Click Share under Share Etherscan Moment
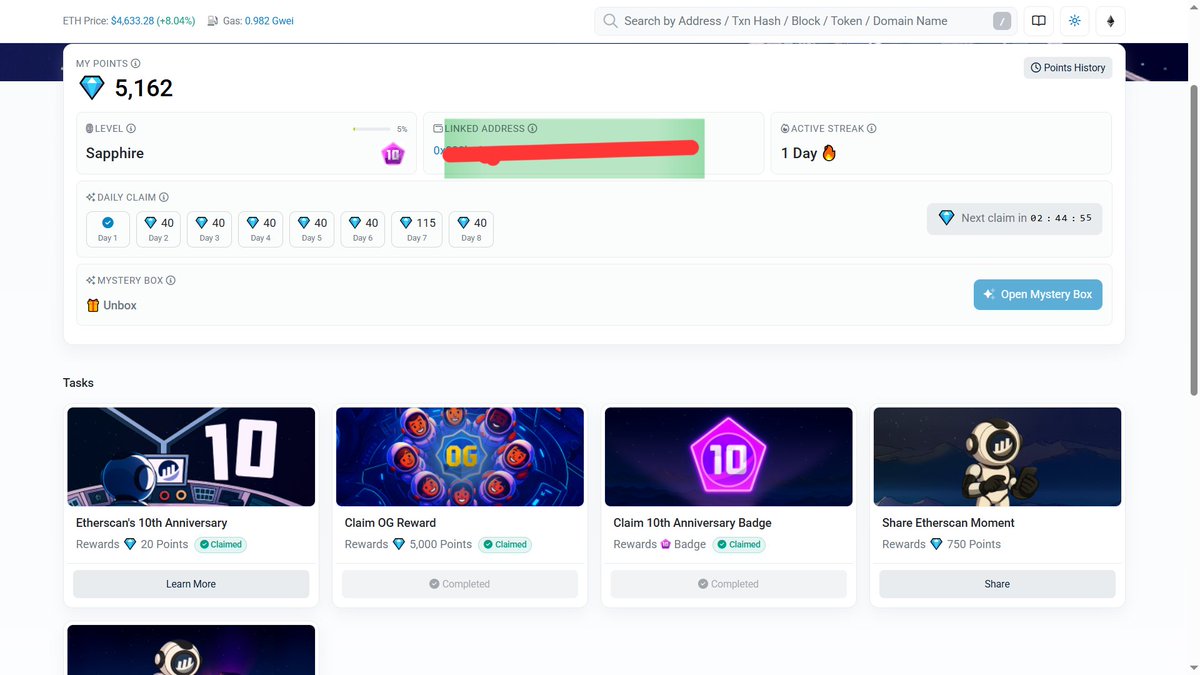The width and height of the screenshot is (1200, 675). (997, 584)
